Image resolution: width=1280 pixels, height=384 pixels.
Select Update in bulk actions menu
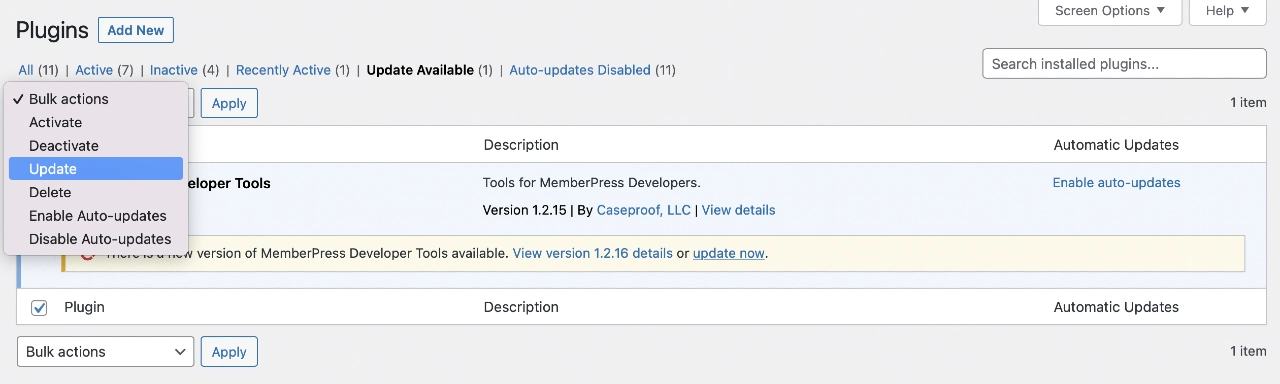click(x=96, y=169)
